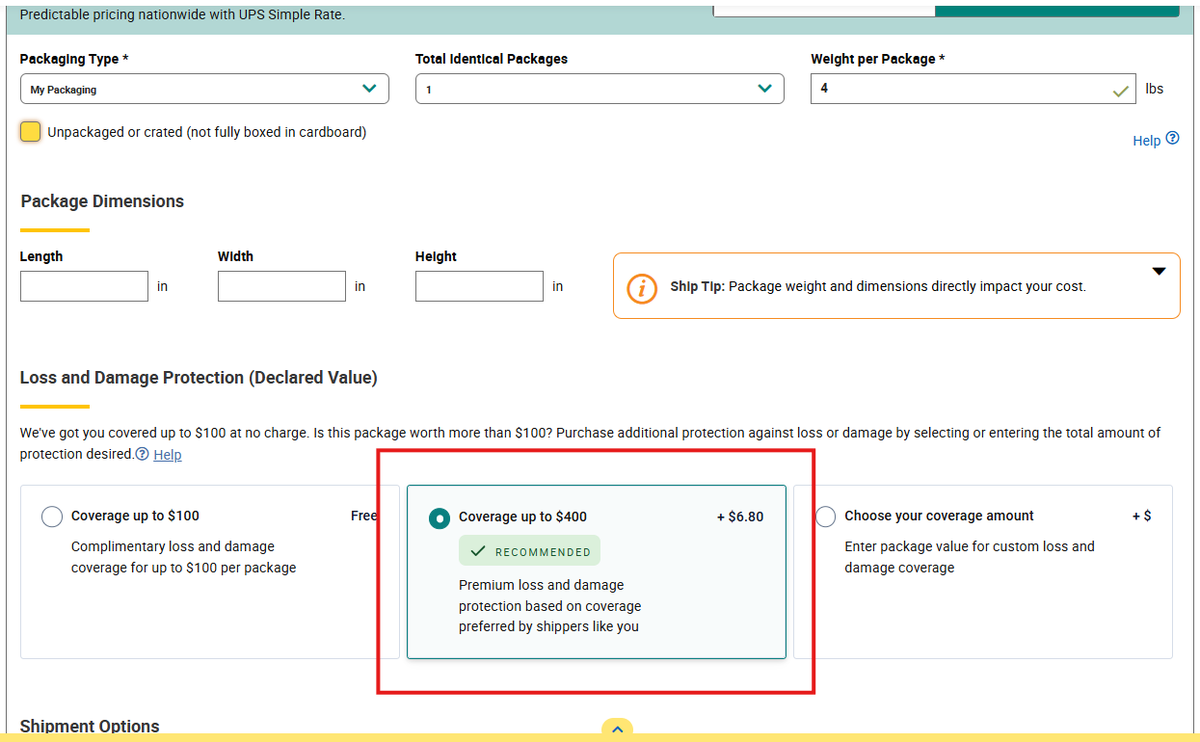Image resolution: width=1200 pixels, height=742 pixels.
Task: Click the question mark icon after 'protection desired'
Action: point(142,454)
